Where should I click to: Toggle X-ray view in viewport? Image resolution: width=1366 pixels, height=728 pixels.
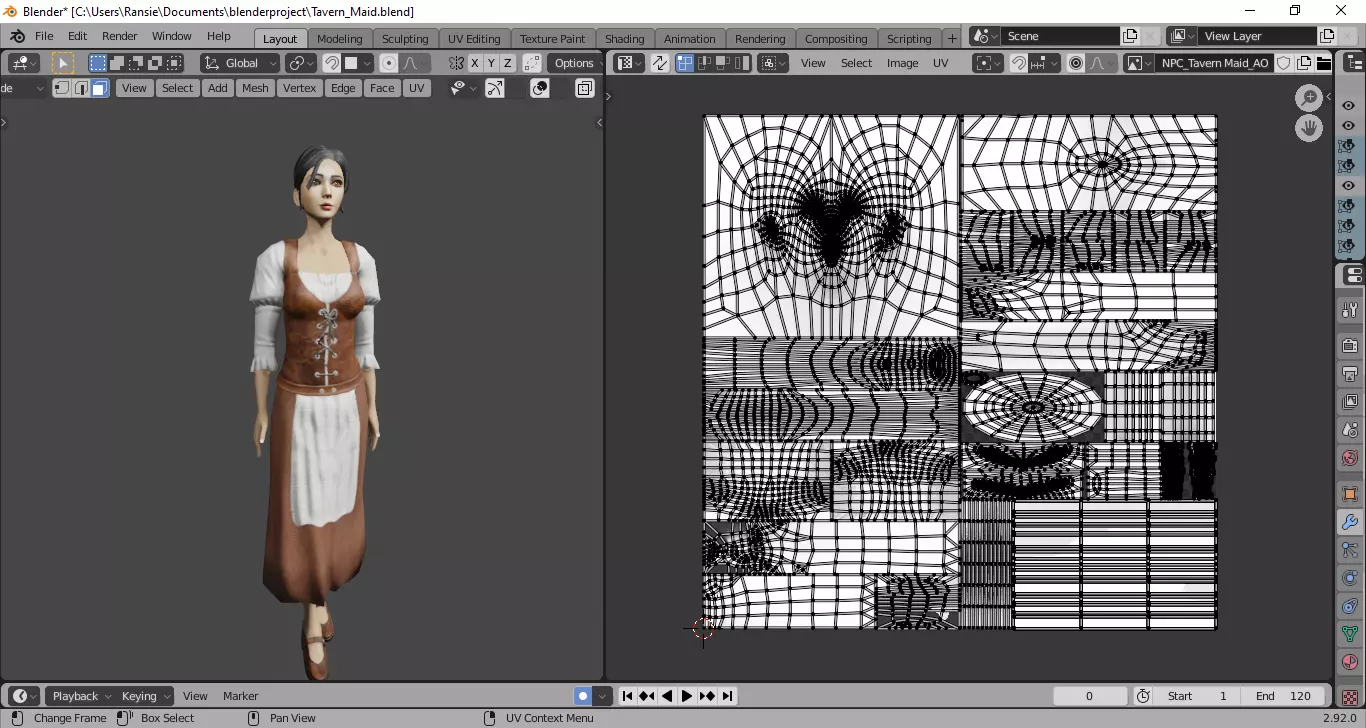[x=585, y=88]
